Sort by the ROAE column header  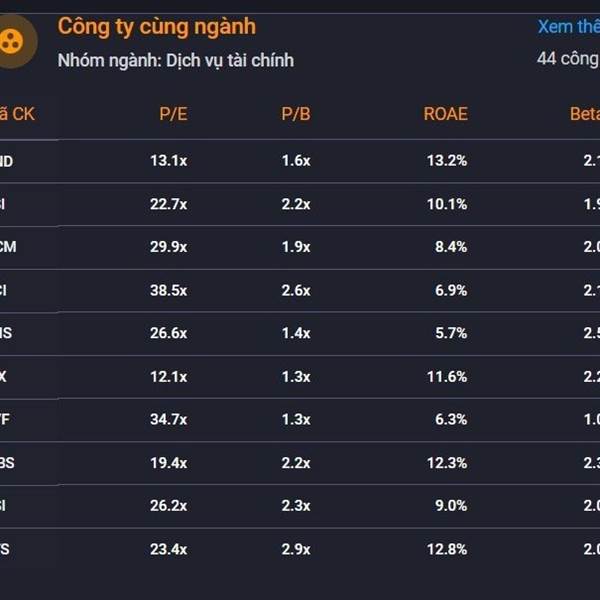(445, 114)
